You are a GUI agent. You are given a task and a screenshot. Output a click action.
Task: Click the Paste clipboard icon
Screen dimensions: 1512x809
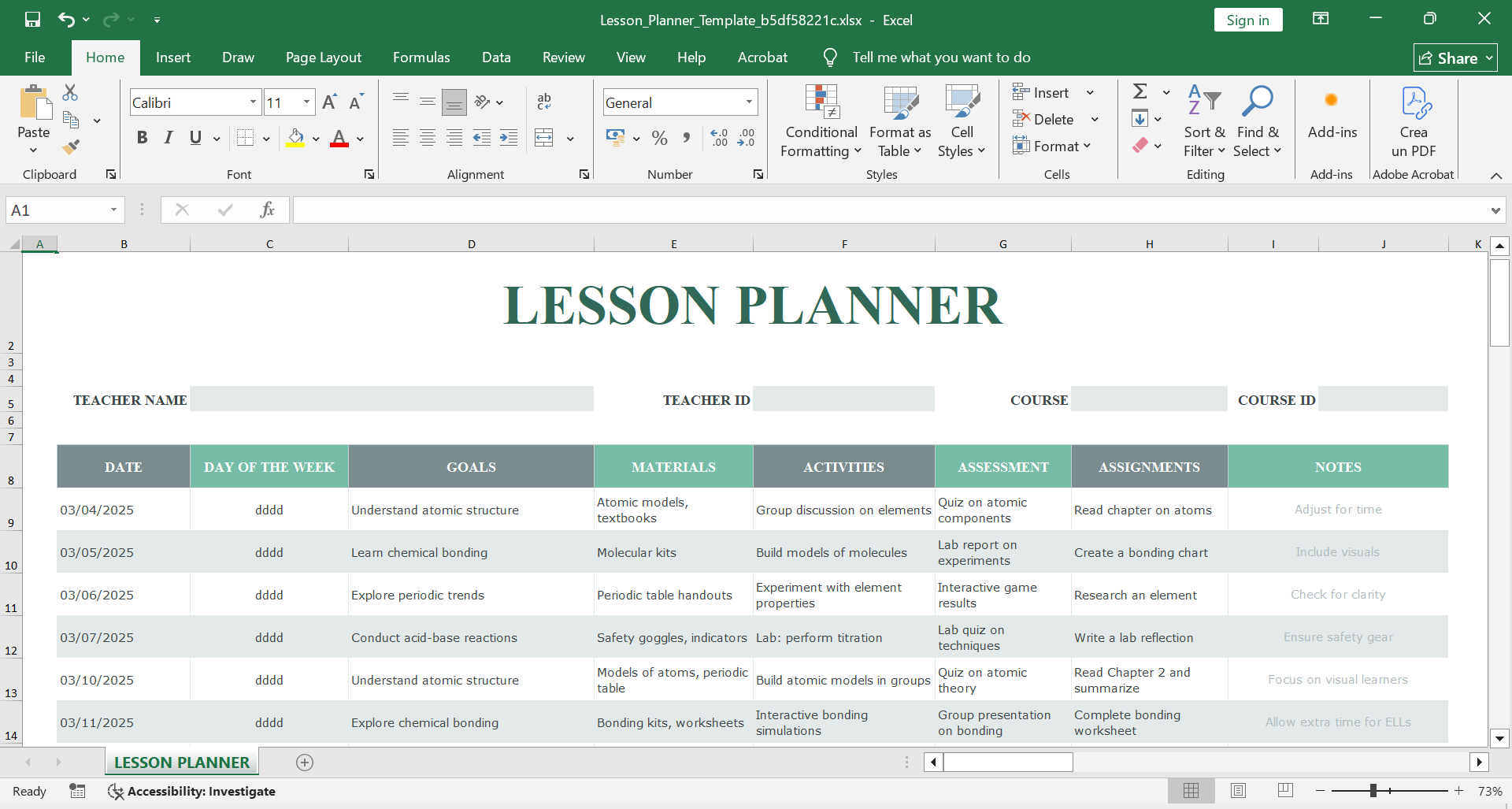click(x=34, y=103)
